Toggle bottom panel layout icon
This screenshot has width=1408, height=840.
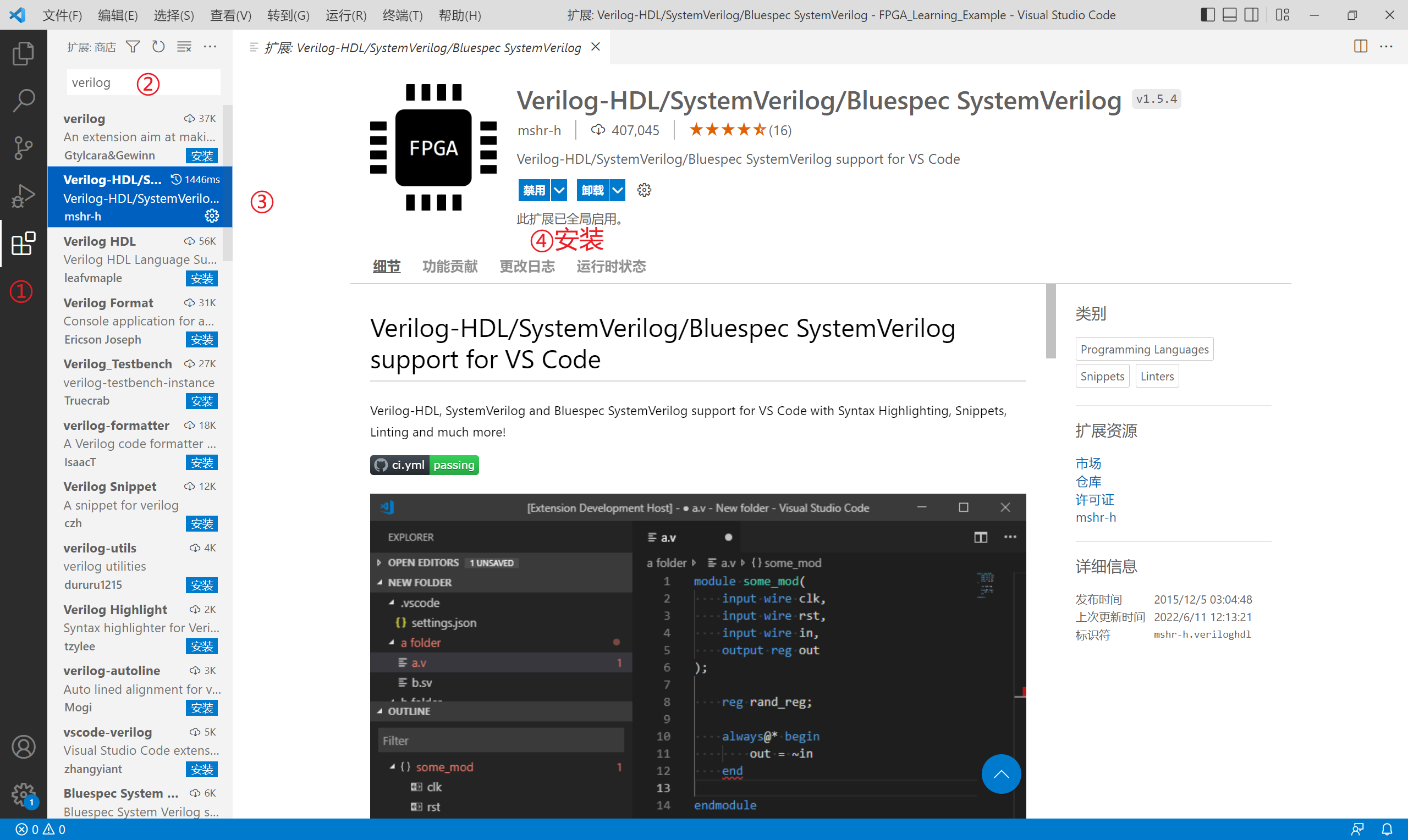(1230, 15)
